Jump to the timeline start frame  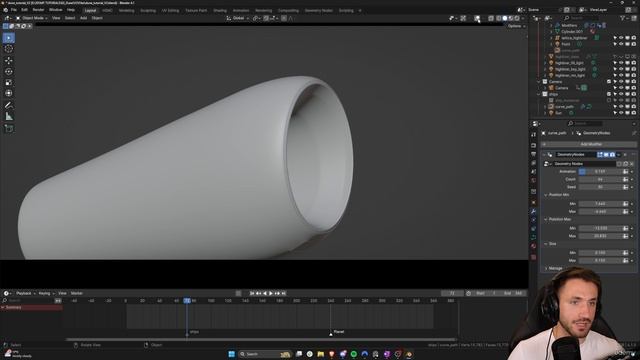point(252,293)
